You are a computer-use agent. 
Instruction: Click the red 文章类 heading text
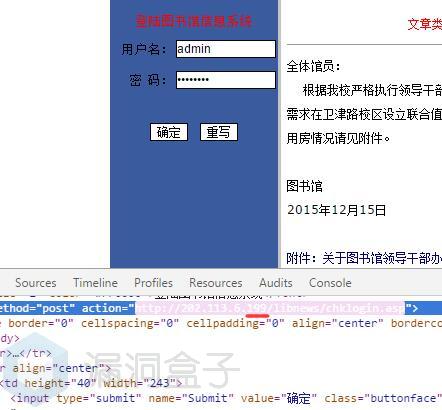[x=425, y=24]
